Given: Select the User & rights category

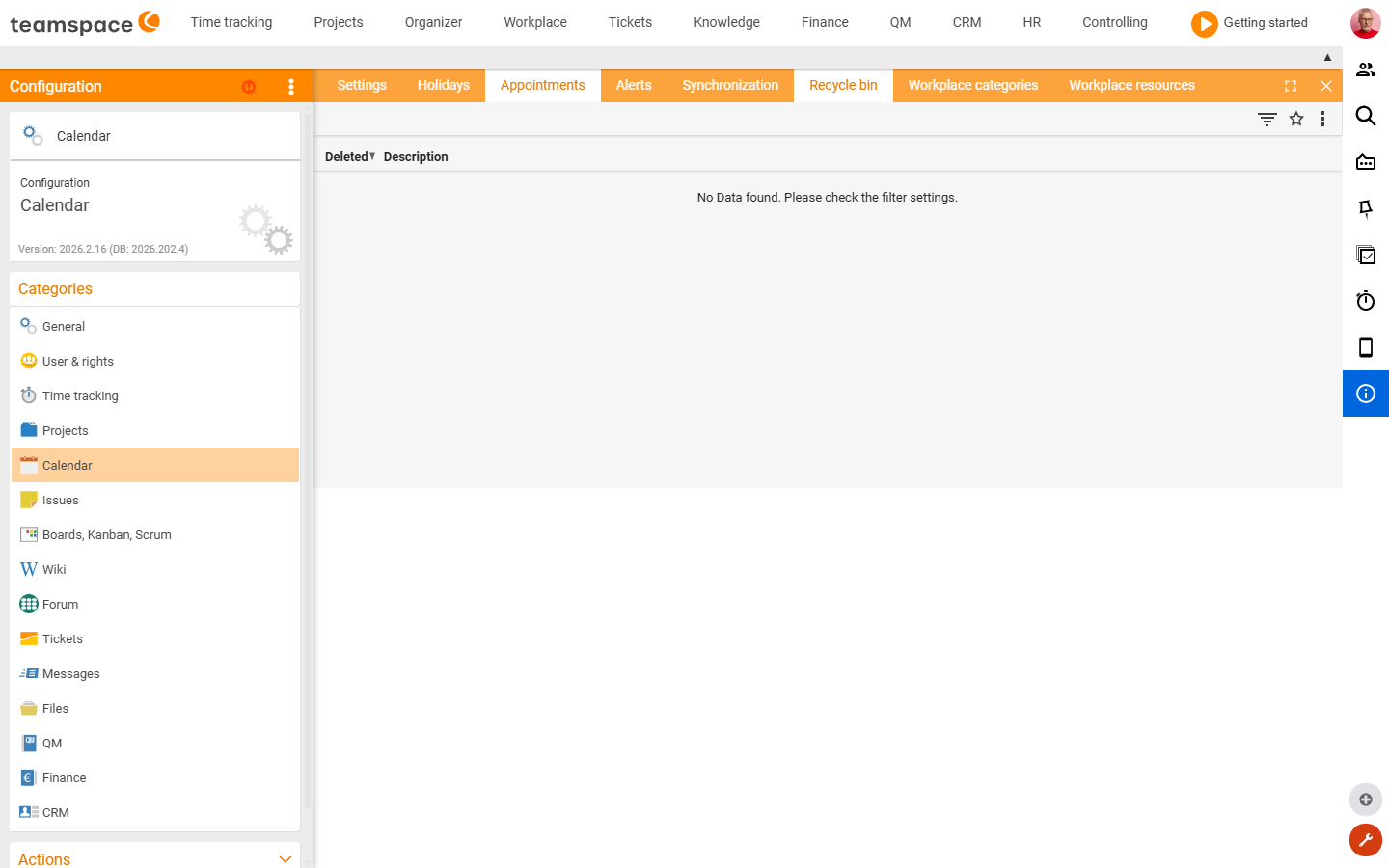Looking at the screenshot, I should pos(155,361).
